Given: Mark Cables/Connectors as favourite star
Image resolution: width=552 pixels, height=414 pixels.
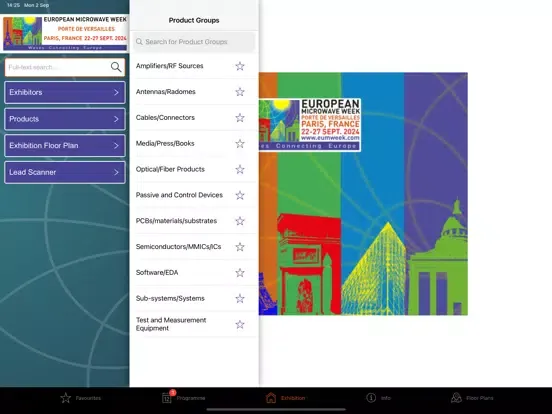Looking at the screenshot, I should 240,118.
